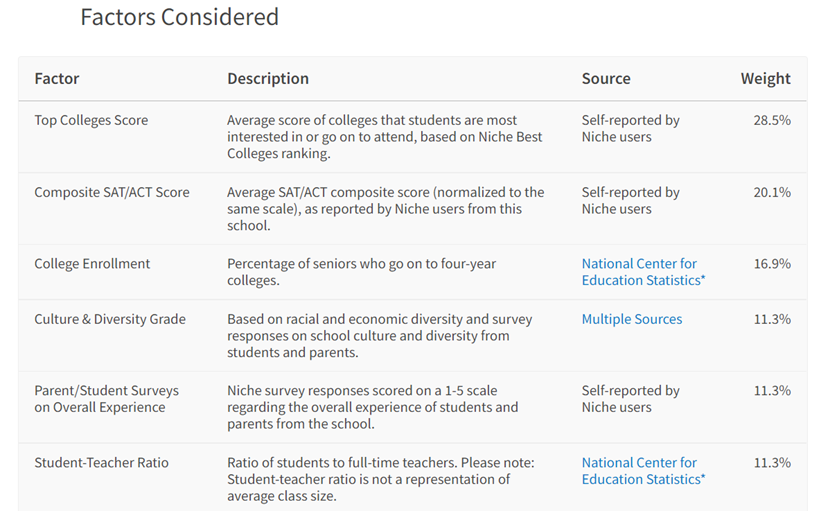Select the Culture & Diversity Grade factor name
This screenshot has height=511, width=830.
point(110,319)
